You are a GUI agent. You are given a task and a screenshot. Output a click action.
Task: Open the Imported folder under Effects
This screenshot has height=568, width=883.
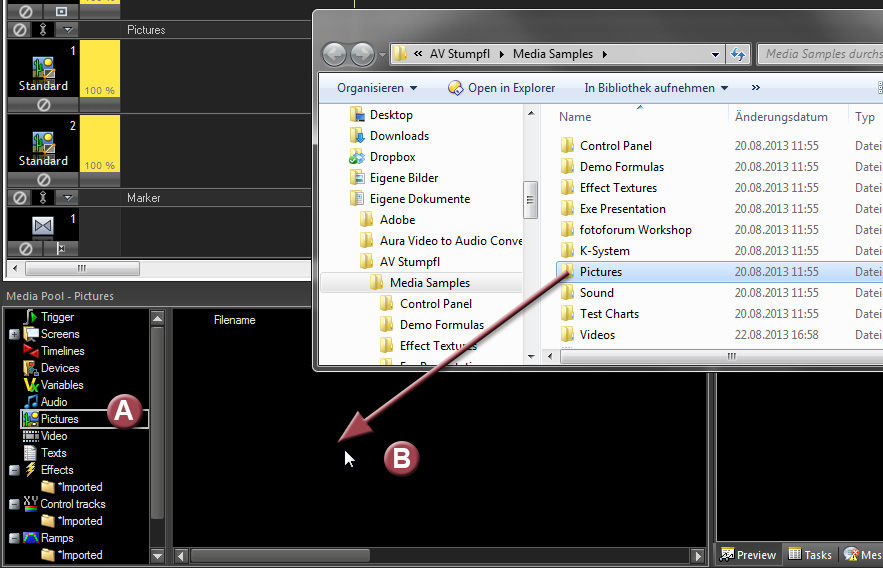pyautogui.click(x=81, y=487)
